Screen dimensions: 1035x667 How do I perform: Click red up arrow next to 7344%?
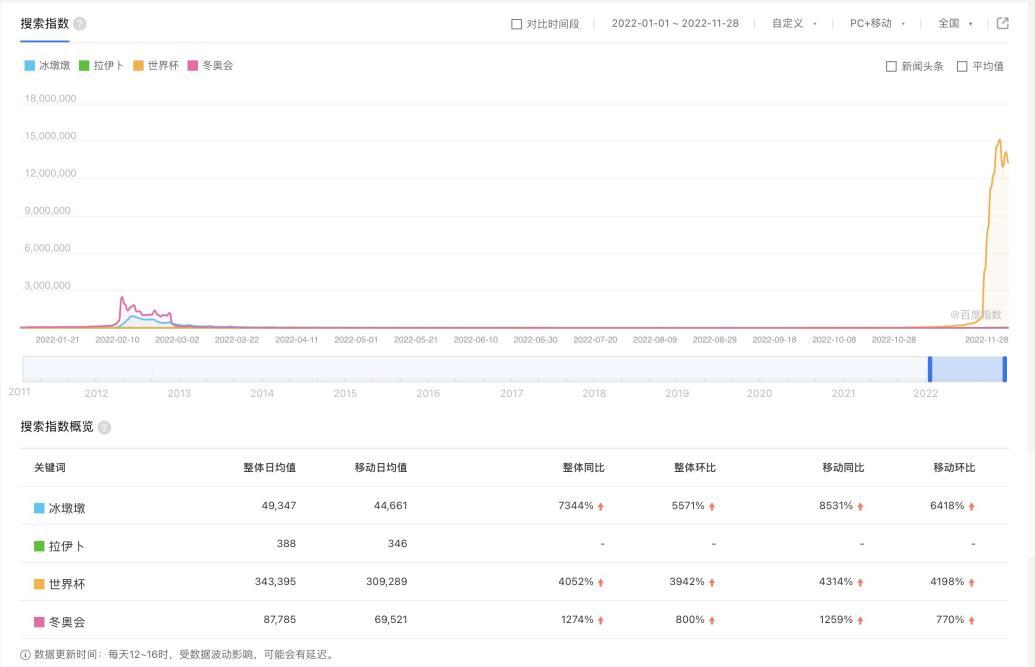pos(601,507)
